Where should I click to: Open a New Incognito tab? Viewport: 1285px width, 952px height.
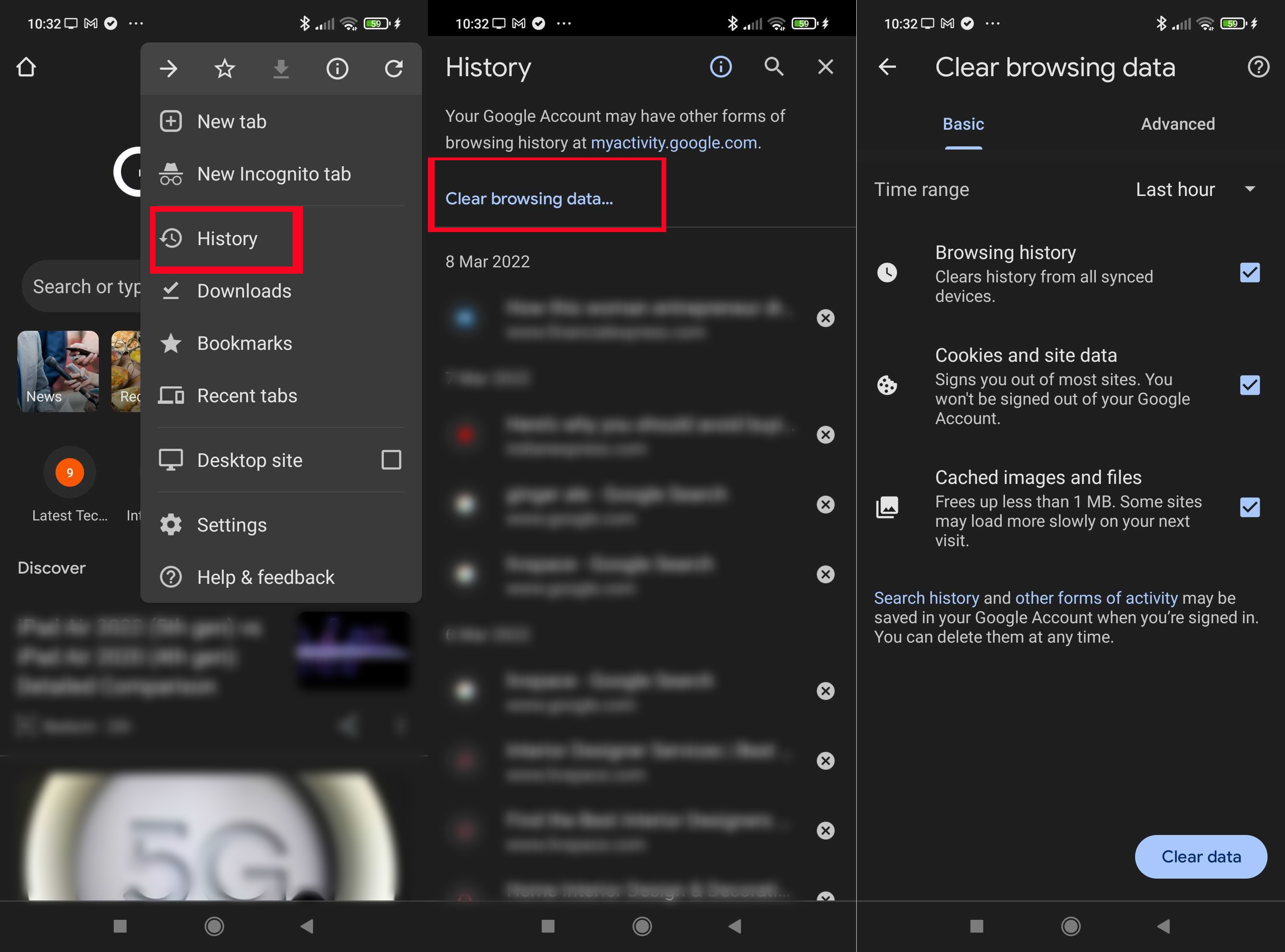tap(281, 174)
